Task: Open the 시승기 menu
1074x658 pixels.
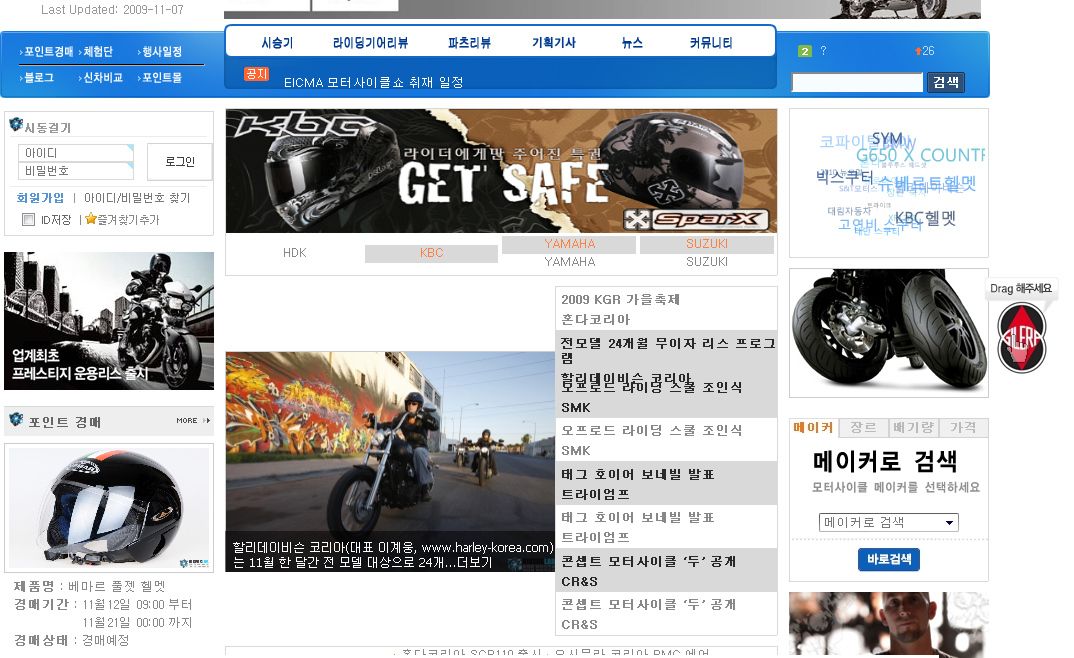Action: pyautogui.click(x=277, y=43)
